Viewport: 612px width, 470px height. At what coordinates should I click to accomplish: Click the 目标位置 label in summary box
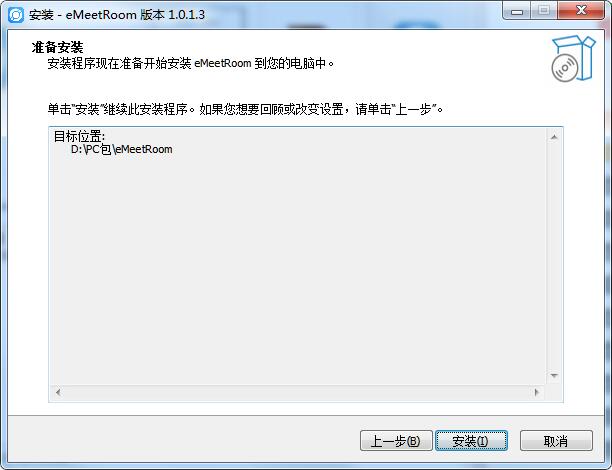[79, 136]
